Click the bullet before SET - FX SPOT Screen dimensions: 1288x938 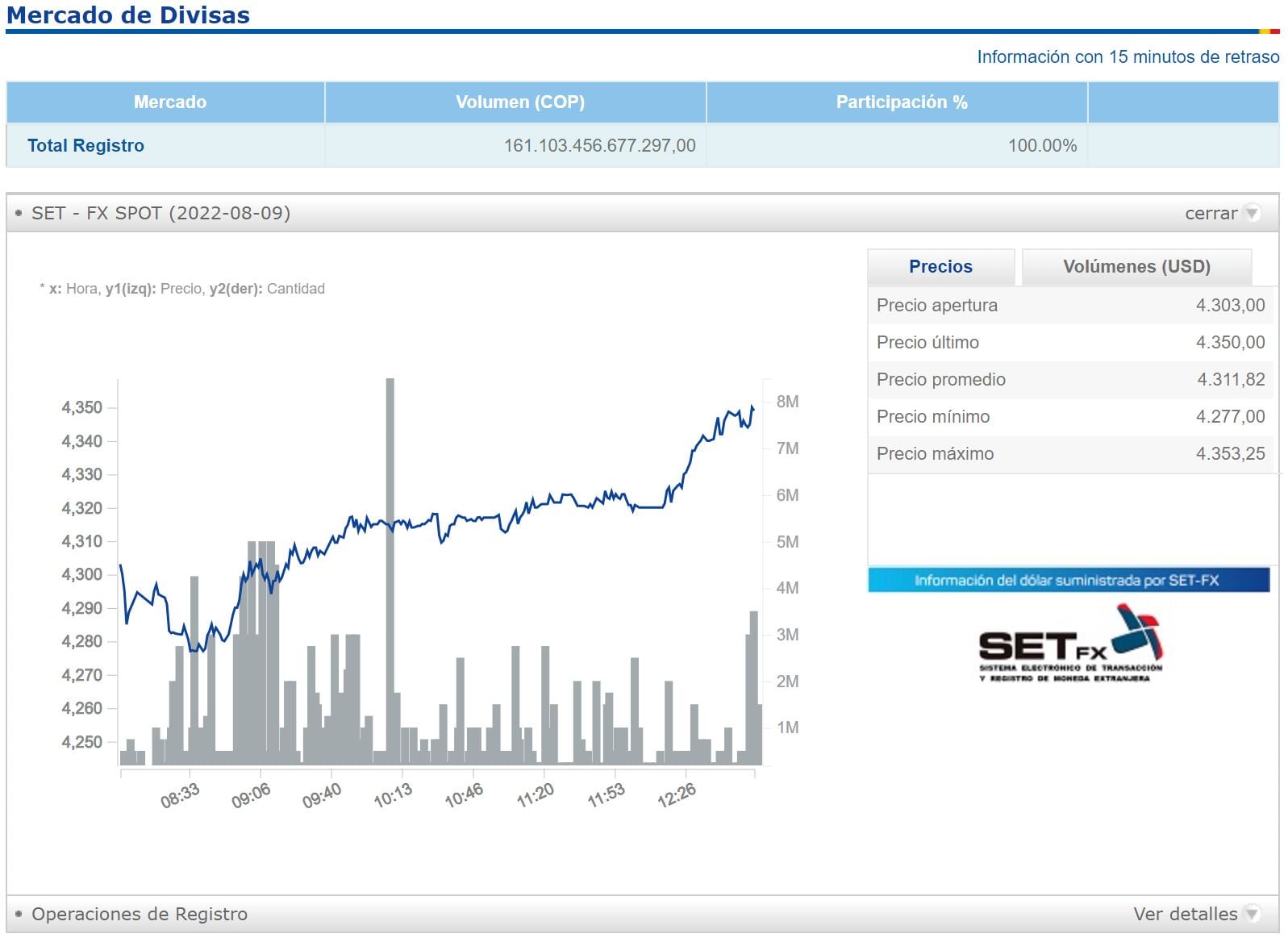[19, 213]
